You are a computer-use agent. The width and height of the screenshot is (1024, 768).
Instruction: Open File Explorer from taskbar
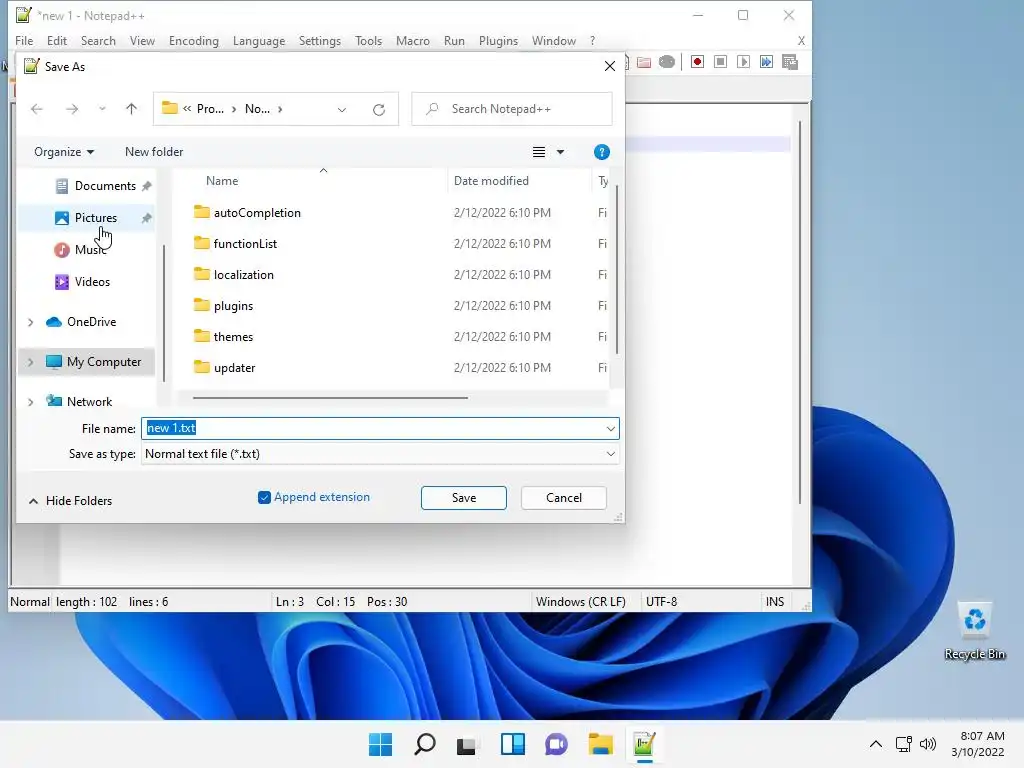coord(600,744)
